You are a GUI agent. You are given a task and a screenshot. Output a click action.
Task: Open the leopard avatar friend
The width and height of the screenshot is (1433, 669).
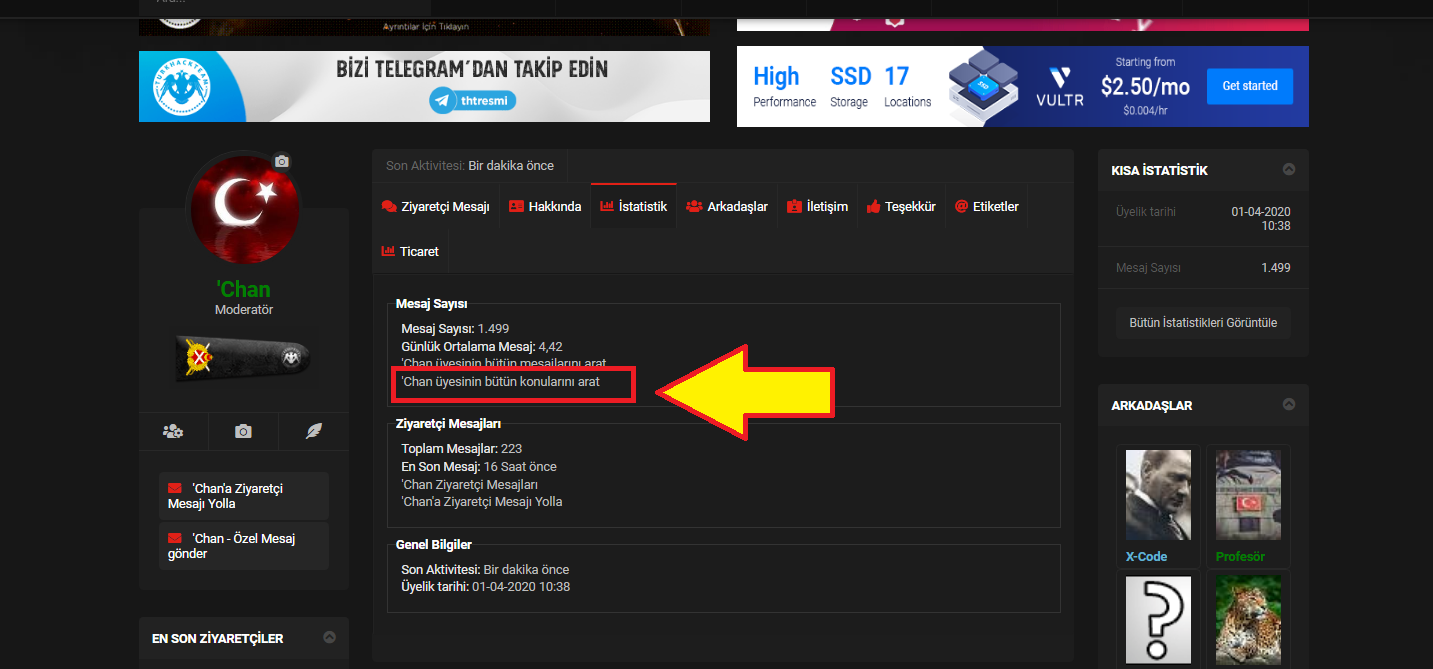point(1248,621)
